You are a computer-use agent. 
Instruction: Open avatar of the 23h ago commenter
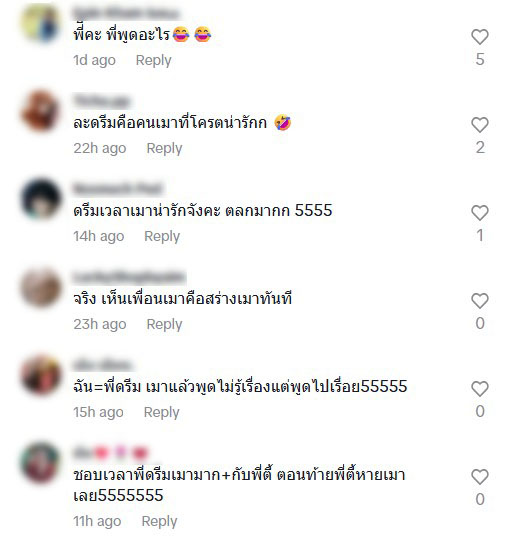pos(41,287)
